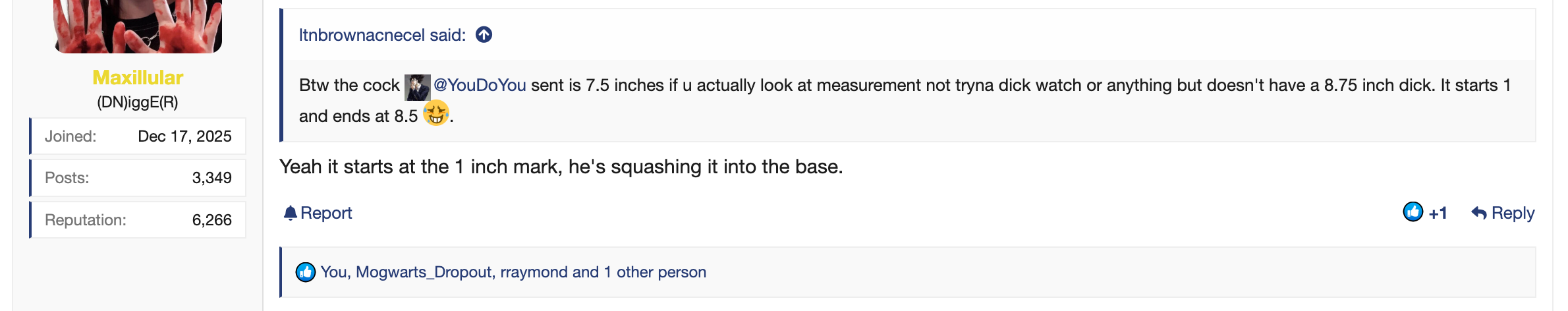1568x311 pixels.
Task: Click the Joined date Dec 17, 2025
Action: 184,136
